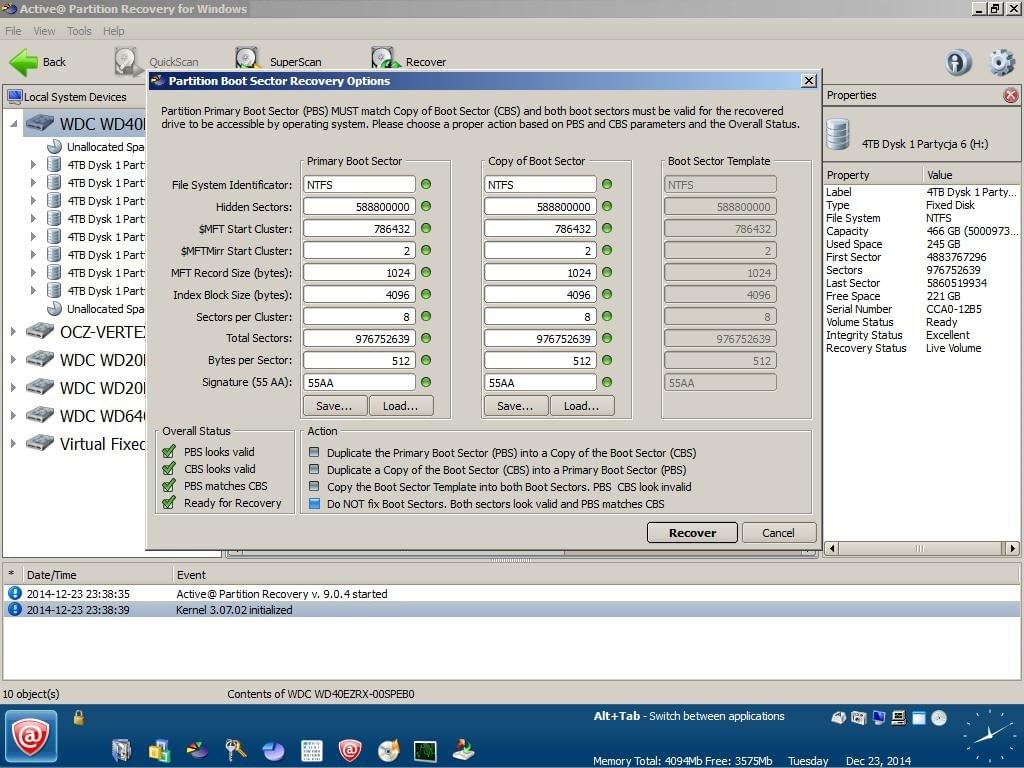
Task: Click the Properties scrollbar left arrow
Action: click(x=831, y=549)
